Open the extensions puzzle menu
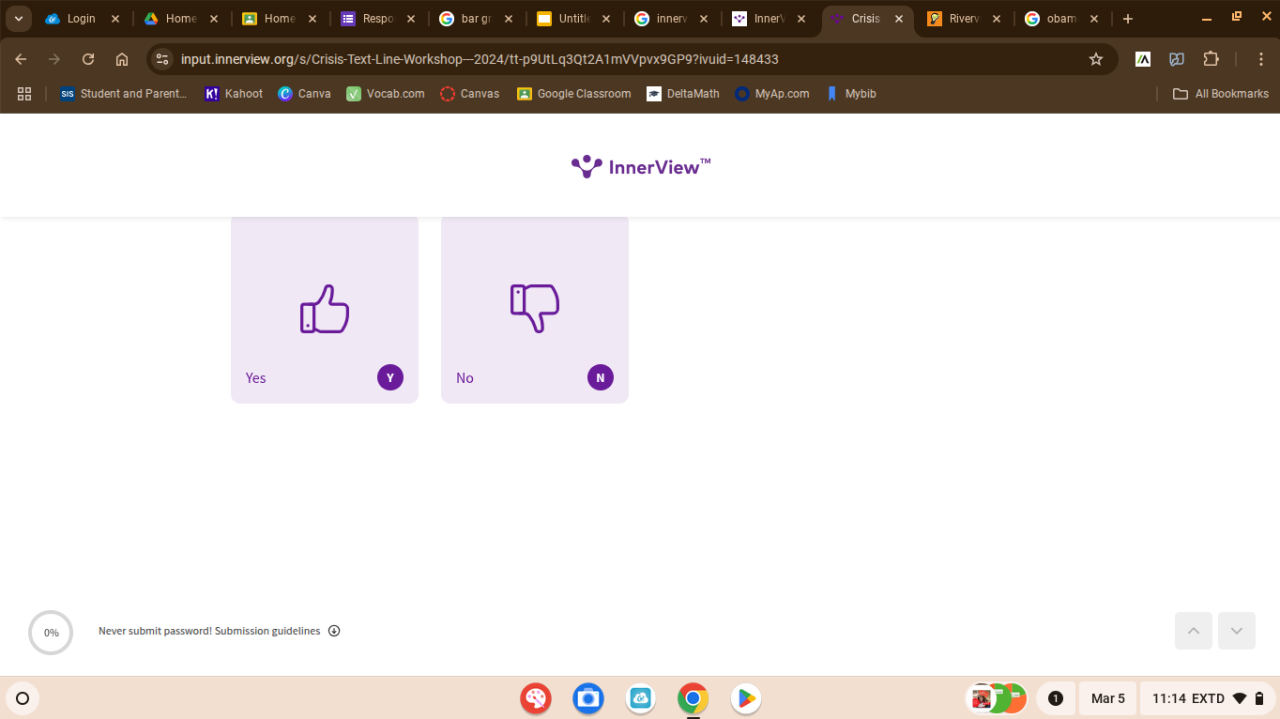The width and height of the screenshot is (1280, 719). pos(1211,59)
